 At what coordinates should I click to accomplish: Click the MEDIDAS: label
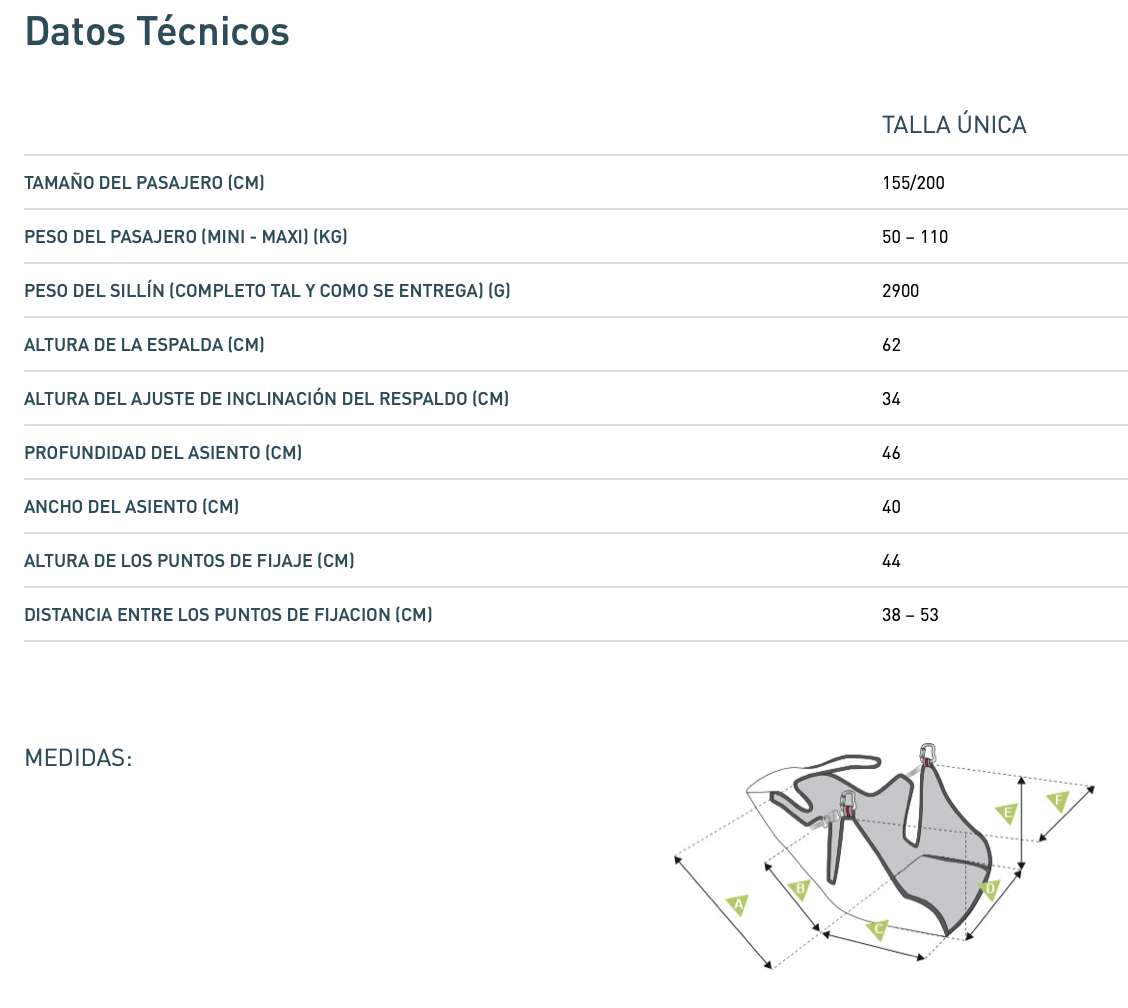(78, 758)
